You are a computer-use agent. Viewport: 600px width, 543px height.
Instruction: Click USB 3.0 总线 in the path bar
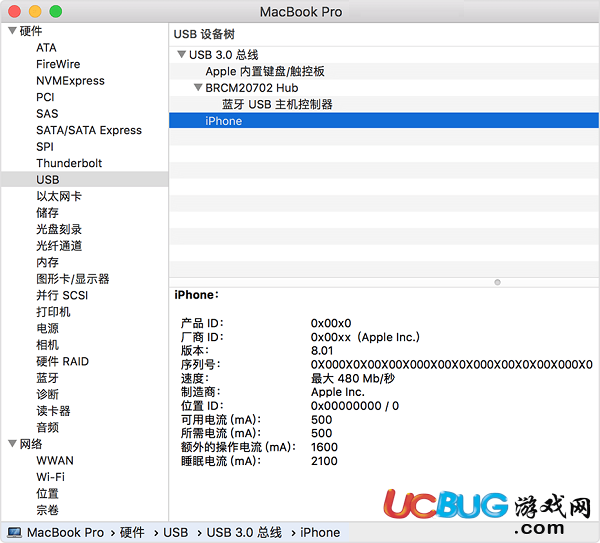pos(244,532)
